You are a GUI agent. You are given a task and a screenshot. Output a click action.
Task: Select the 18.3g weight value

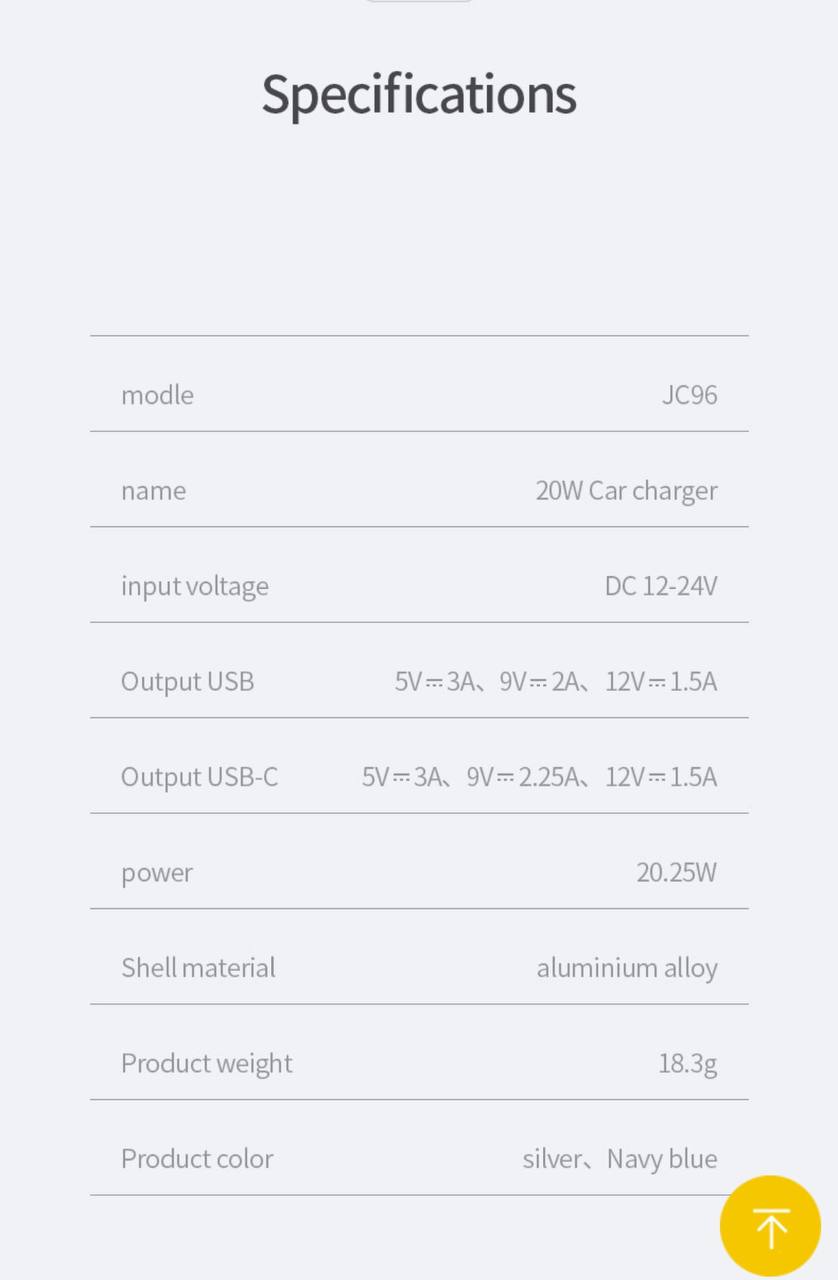pyautogui.click(x=687, y=1063)
